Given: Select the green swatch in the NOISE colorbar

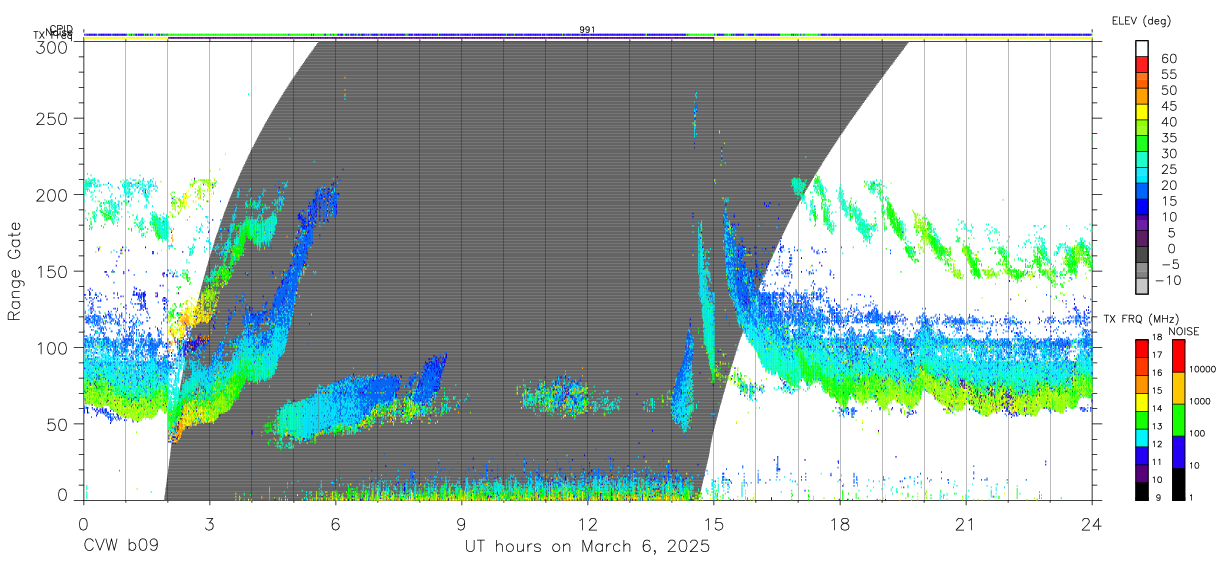Looking at the screenshot, I should pyautogui.click(x=1177, y=420).
